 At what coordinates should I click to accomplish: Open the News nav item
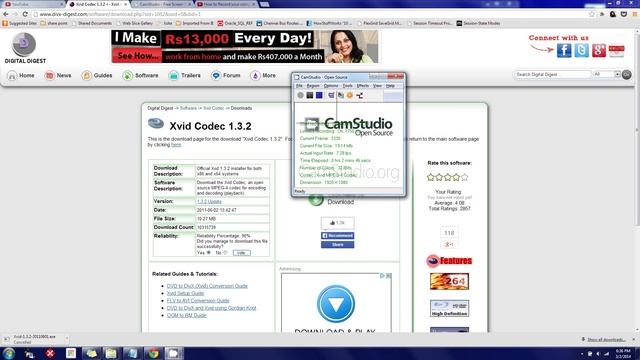(58, 76)
